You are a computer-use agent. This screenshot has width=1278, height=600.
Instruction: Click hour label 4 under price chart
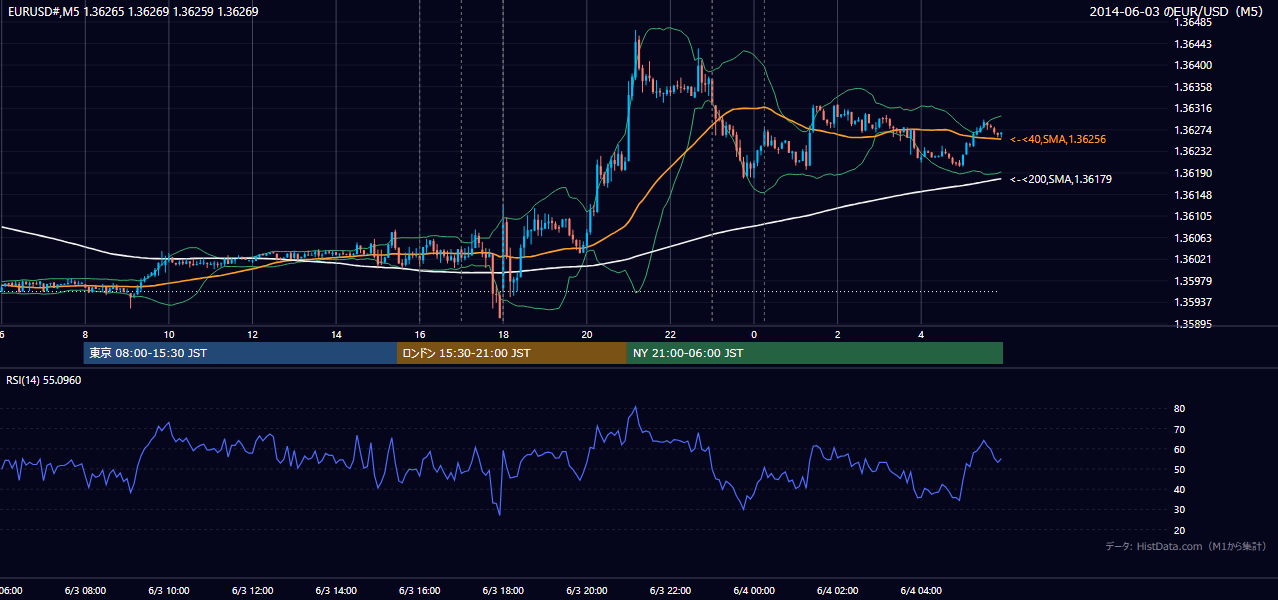[921, 334]
